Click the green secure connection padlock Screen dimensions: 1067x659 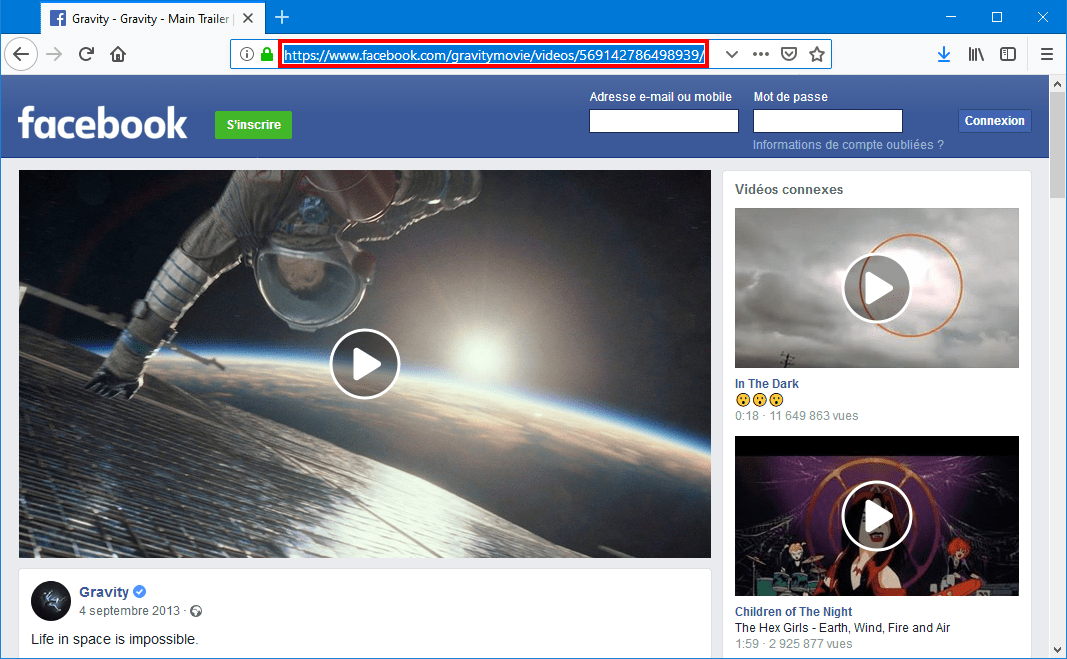click(x=267, y=54)
